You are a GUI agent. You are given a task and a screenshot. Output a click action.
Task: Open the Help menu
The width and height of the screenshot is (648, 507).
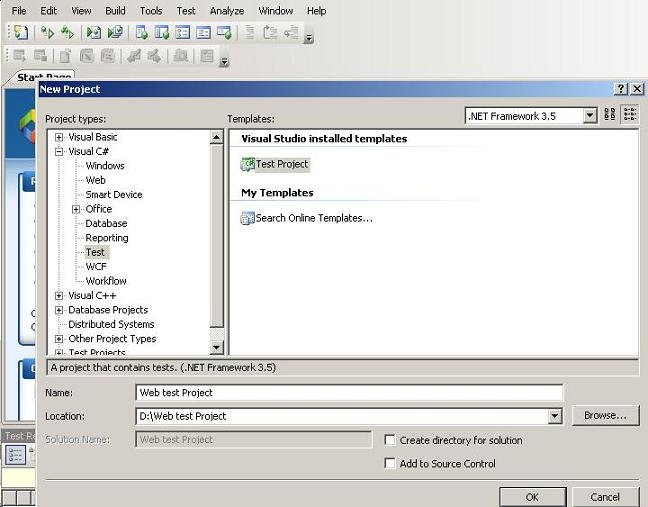tap(317, 11)
